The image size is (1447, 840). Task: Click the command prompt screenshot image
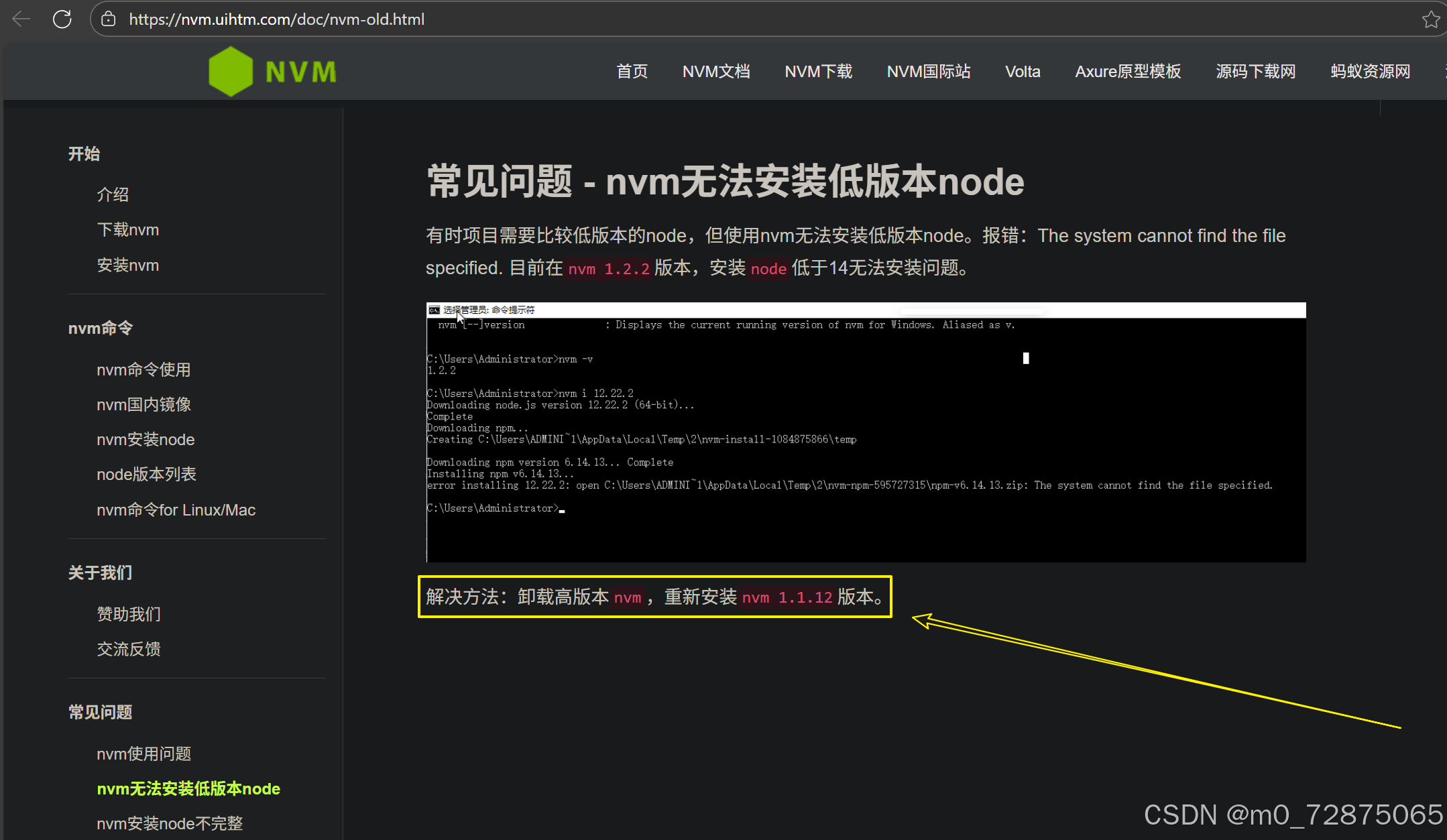point(866,432)
